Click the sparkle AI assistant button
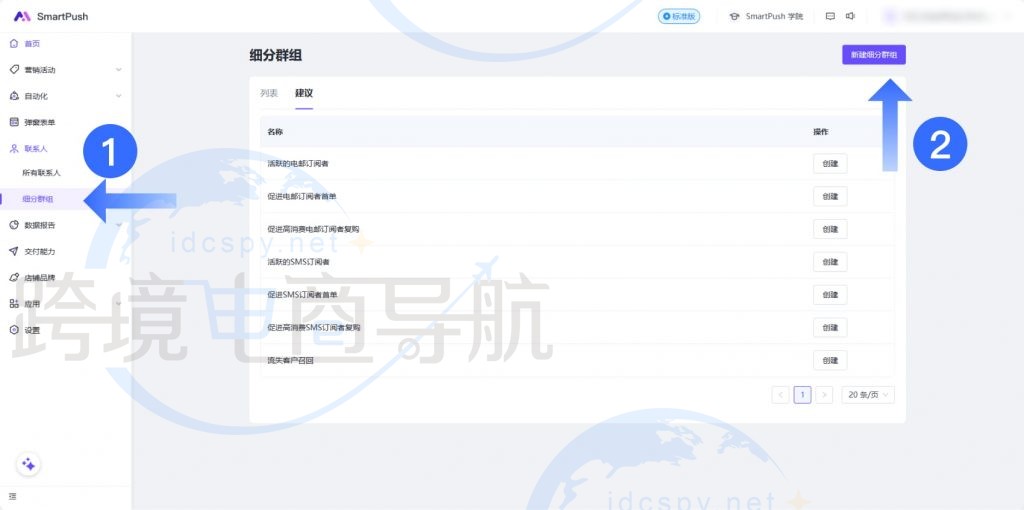Image resolution: width=1024 pixels, height=510 pixels. pos(28,464)
